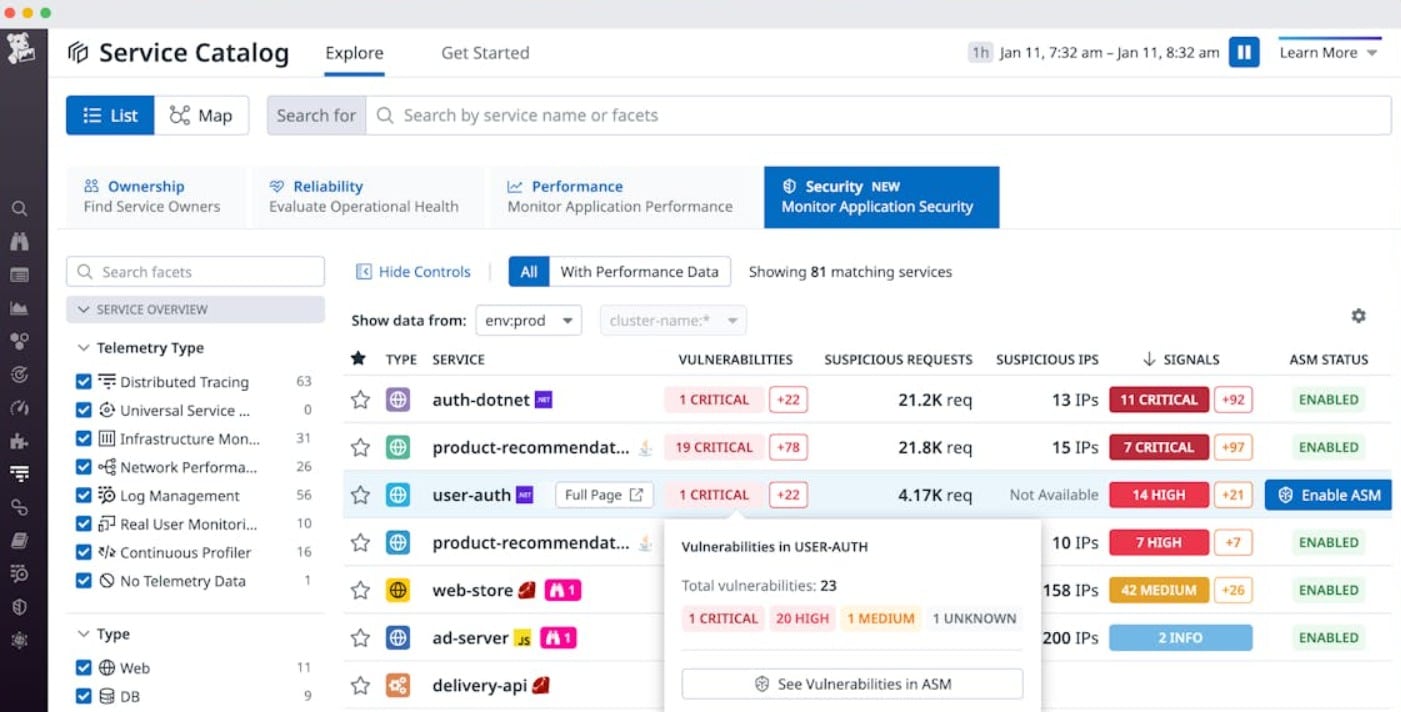Select the highlighted Service Catalog sidebar icon

click(20, 472)
